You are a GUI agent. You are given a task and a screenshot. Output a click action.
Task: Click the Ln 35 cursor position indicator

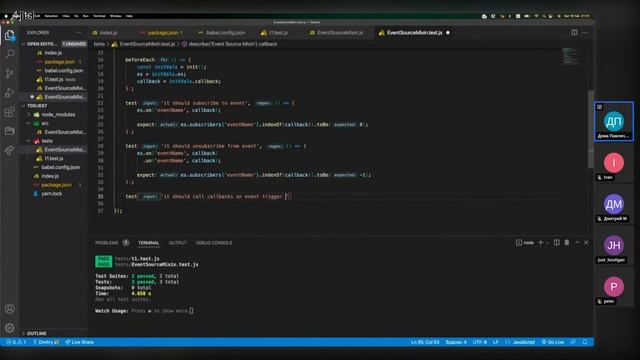pos(425,342)
